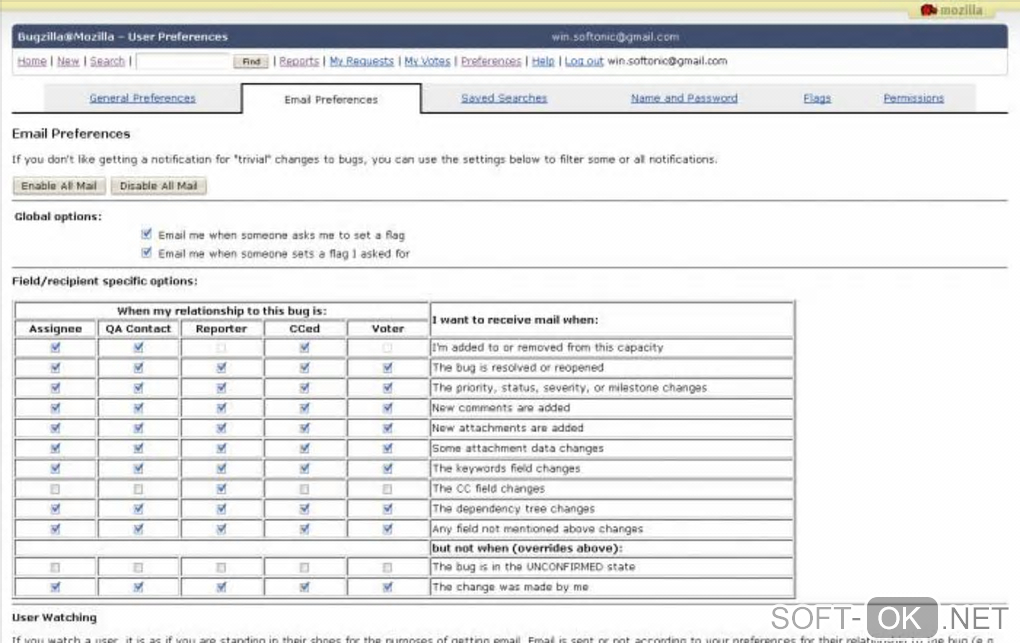The height and width of the screenshot is (643, 1020).
Task: Toggle CCed checkbox for added or removed capacity
Action: click(x=304, y=348)
